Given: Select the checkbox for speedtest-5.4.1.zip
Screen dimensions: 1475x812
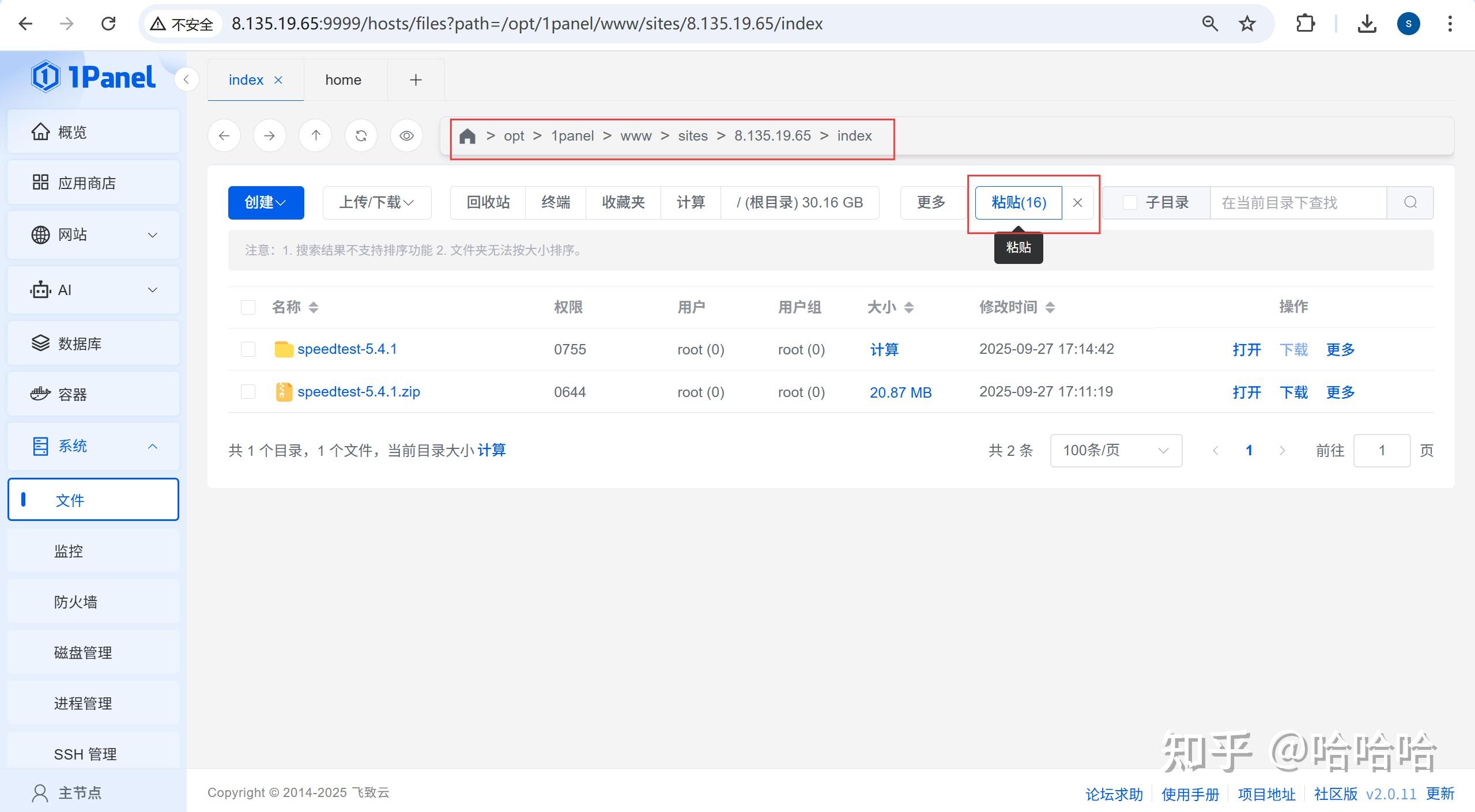Looking at the screenshot, I should click(x=248, y=392).
